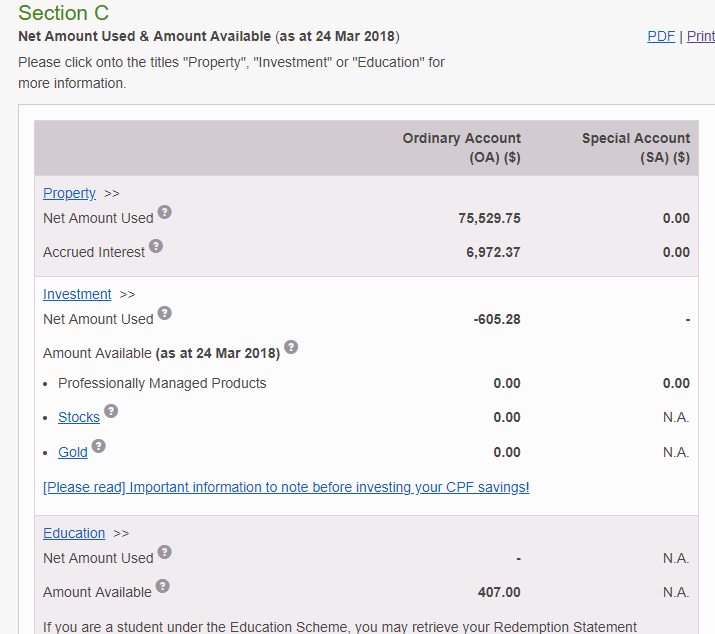Click the Ordinary Account (OA) ($) column header
Screen dimensions: 715x634
click(461, 148)
